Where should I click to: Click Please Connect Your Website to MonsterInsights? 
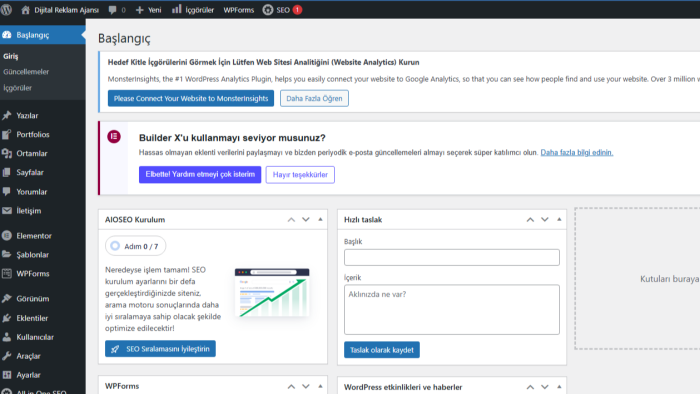pos(191,98)
